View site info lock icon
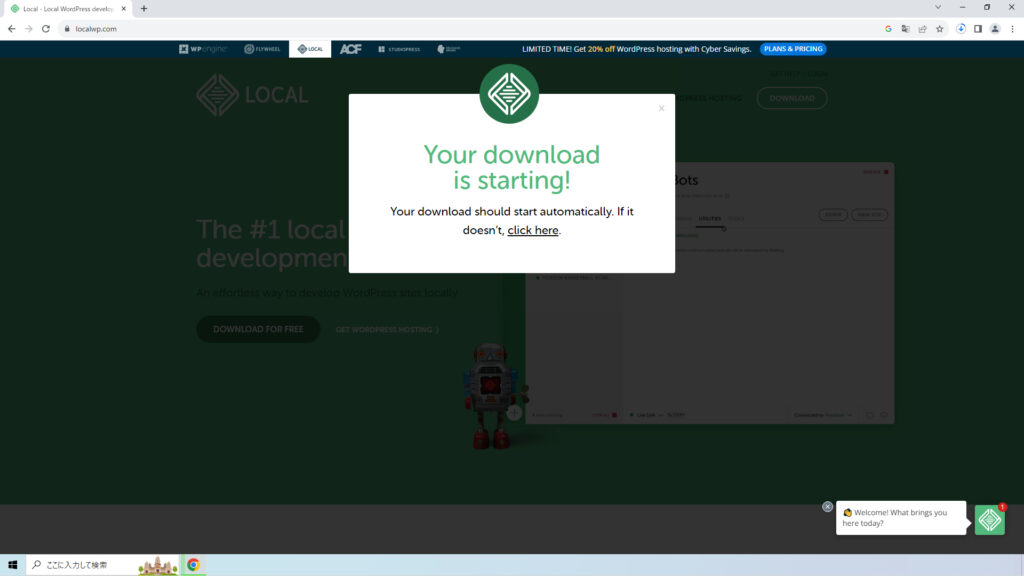Screen dimensions: 1024x576 [67, 29]
